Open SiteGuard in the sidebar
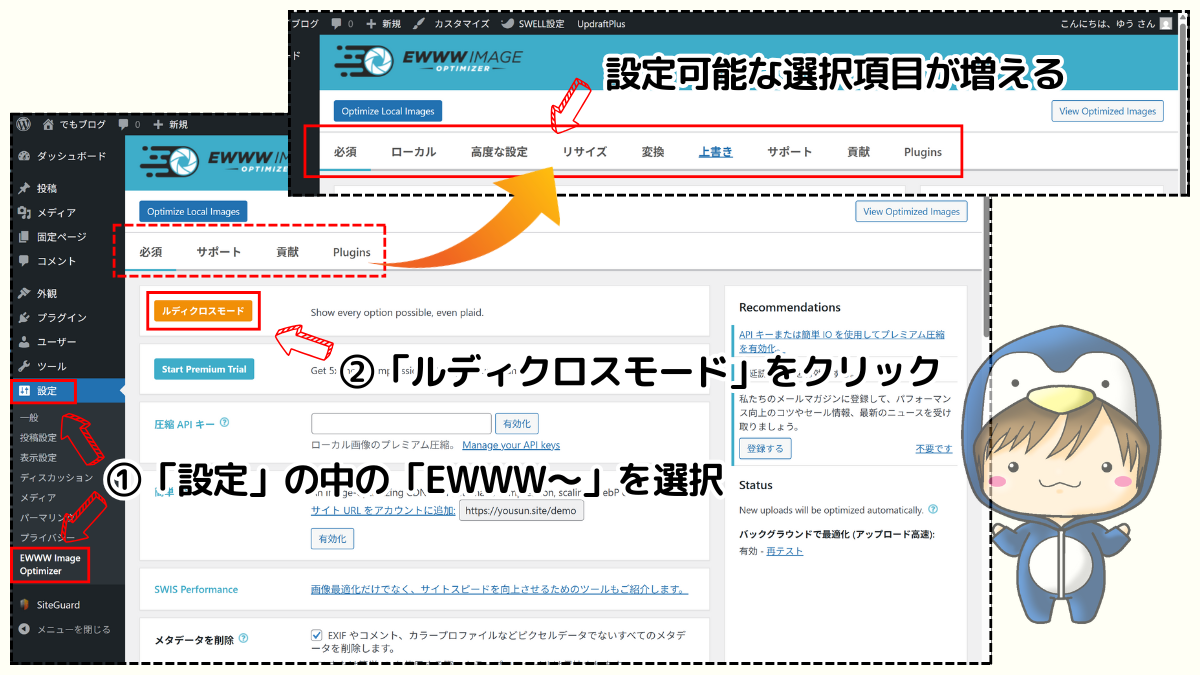1200x675 pixels. click(50, 605)
